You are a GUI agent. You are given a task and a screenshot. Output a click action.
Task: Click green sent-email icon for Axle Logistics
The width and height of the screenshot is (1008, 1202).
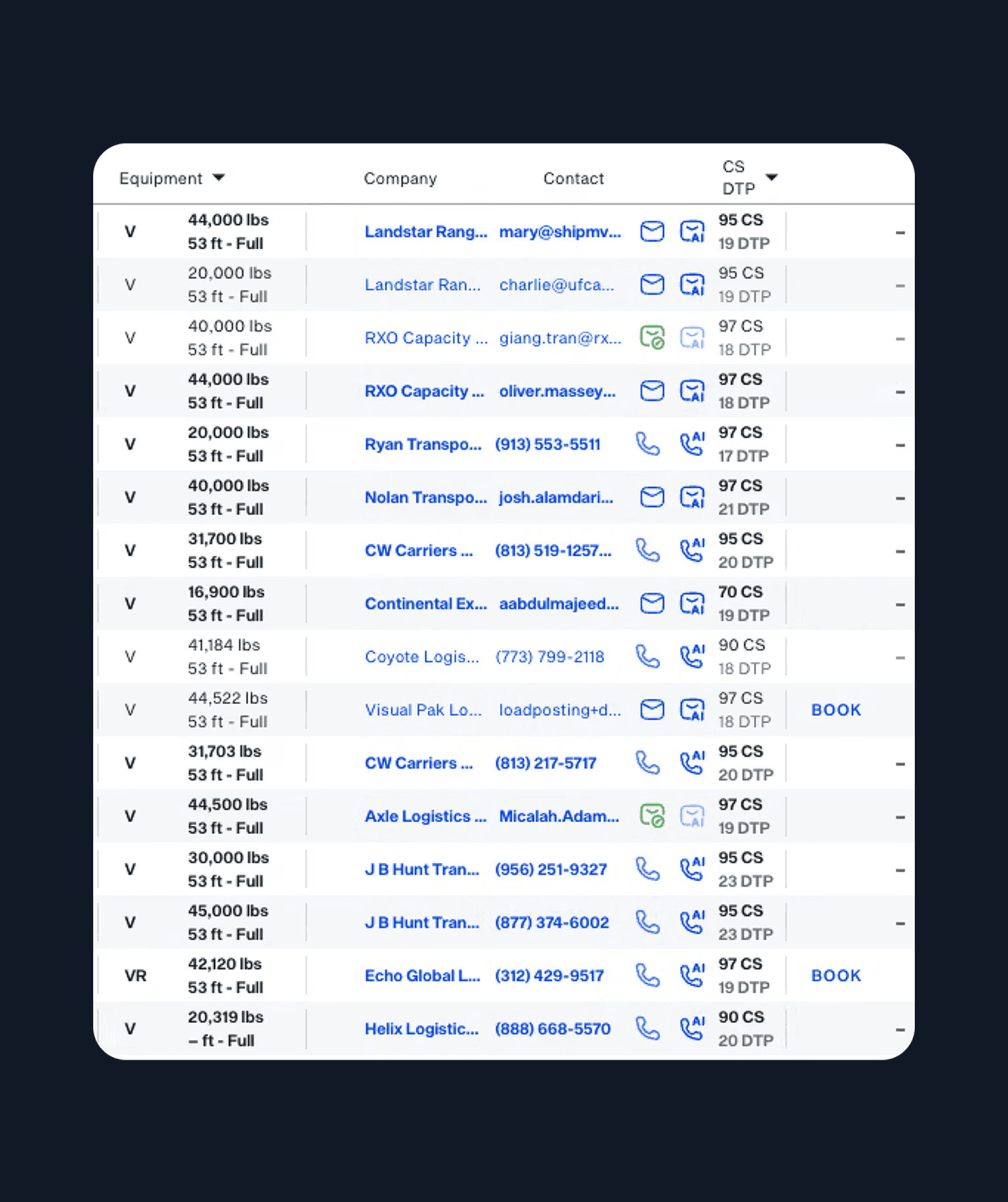[652, 816]
